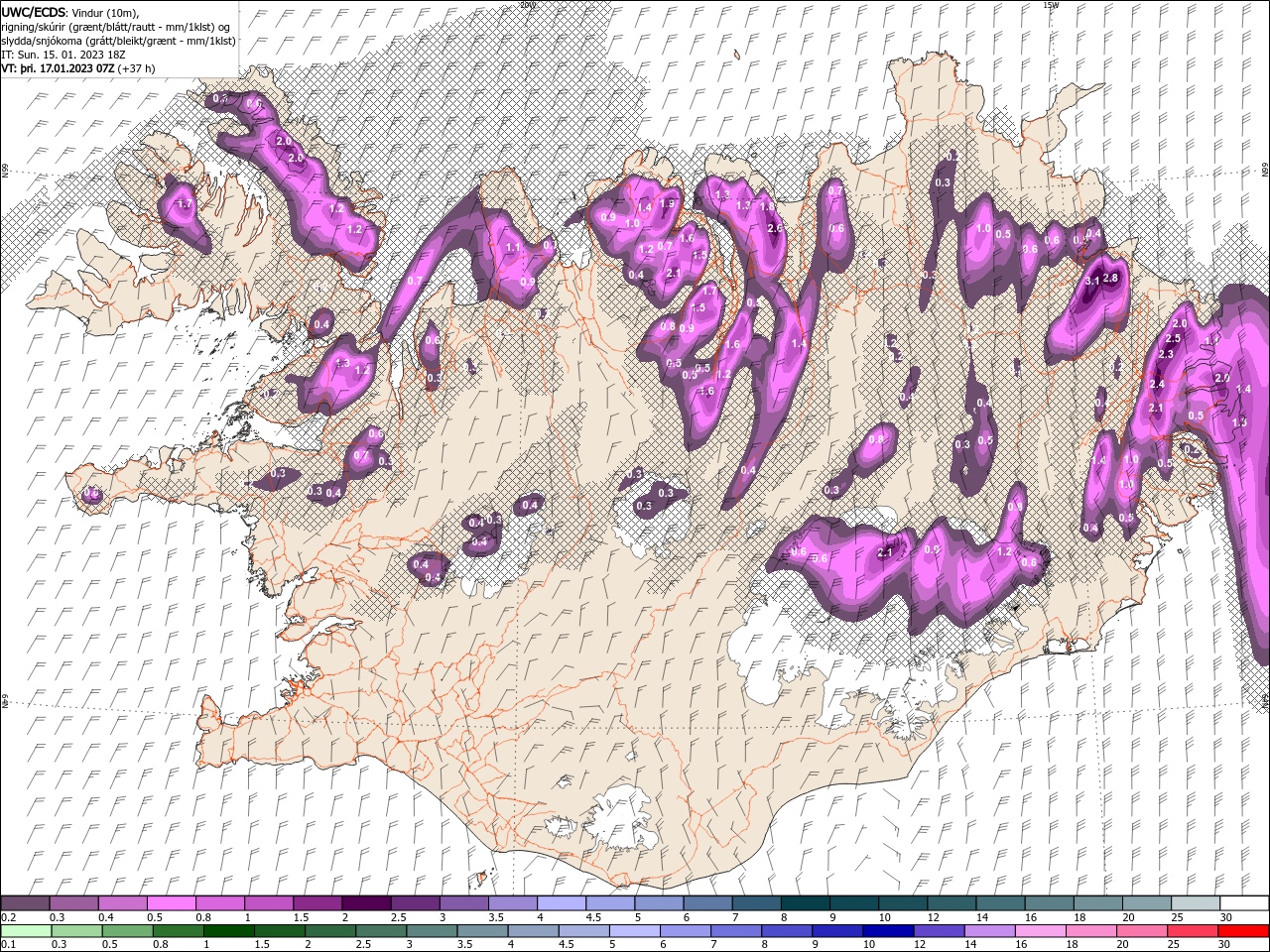Click the '20W' longitude label at top
Image resolution: width=1270 pixels, height=952 pixels.
(x=527, y=5)
